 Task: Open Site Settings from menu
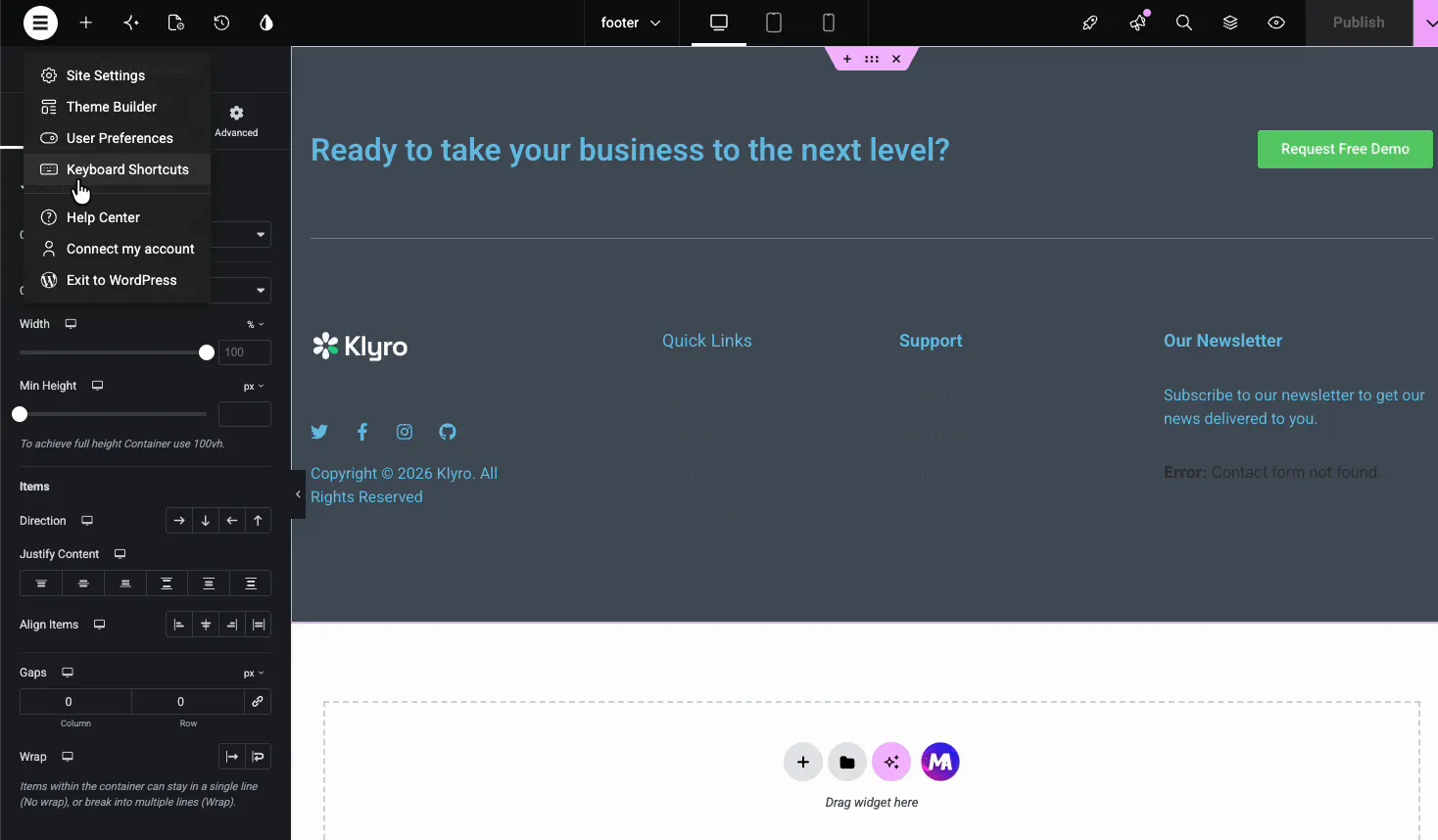click(x=118, y=75)
